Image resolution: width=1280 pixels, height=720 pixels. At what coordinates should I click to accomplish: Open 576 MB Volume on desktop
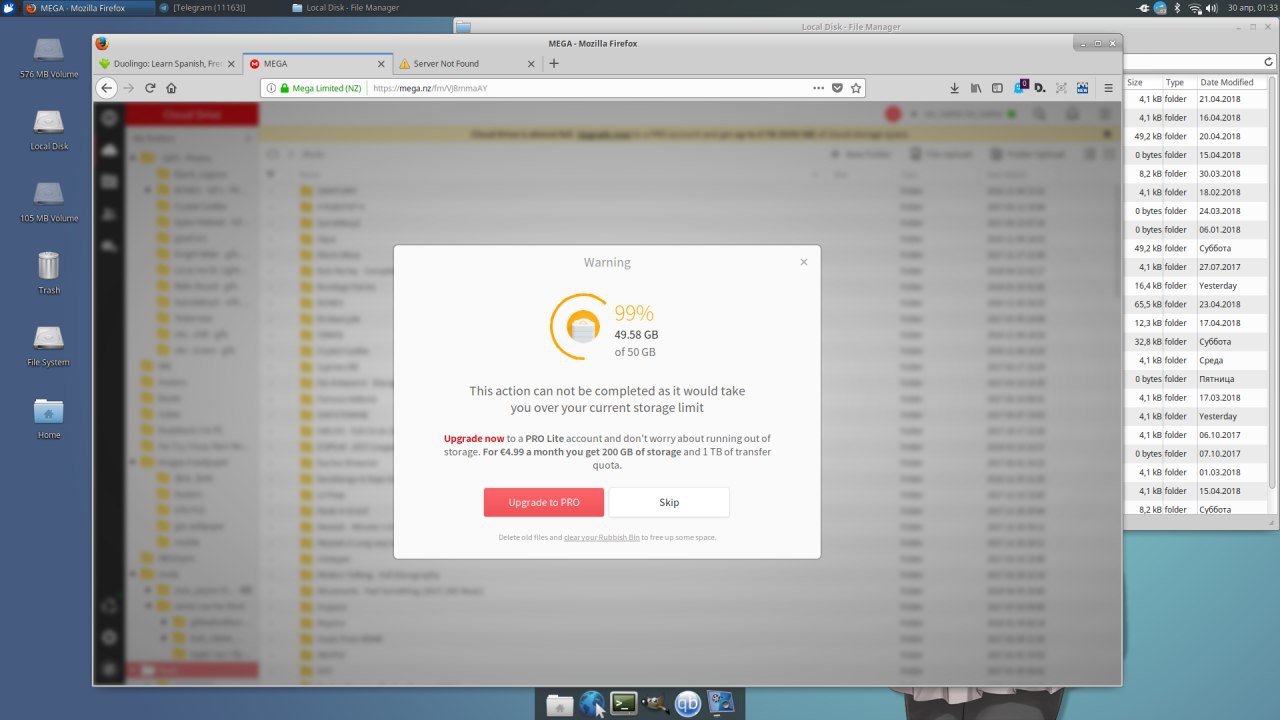[x=48, y=56]
